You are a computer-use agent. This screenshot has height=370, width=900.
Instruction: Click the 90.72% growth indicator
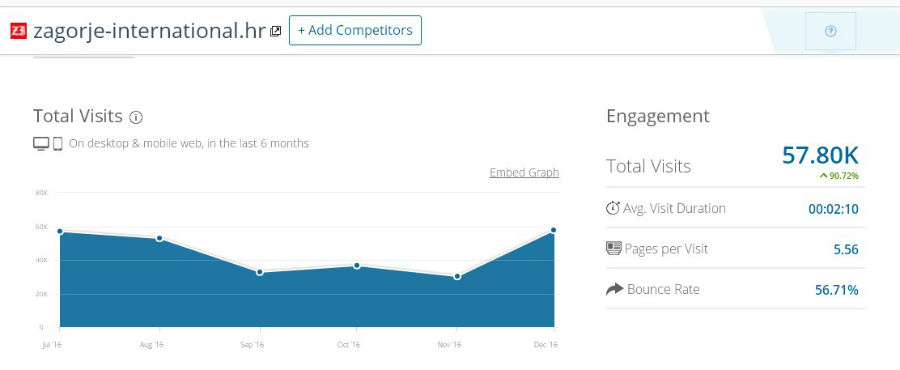pyautogui.click(x=839, y=176)
